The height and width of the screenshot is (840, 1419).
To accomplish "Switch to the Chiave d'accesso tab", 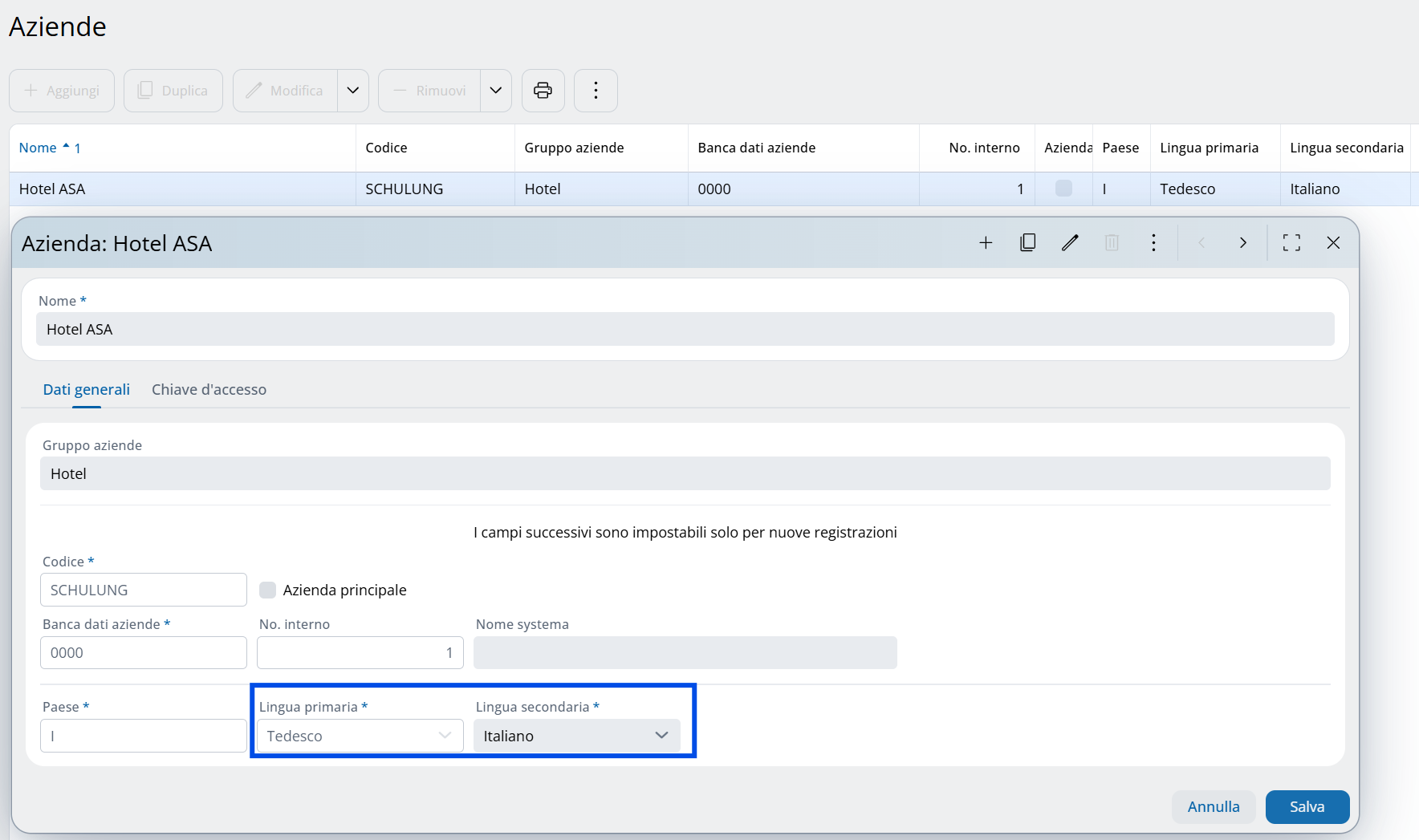I will tap(209, 390).
